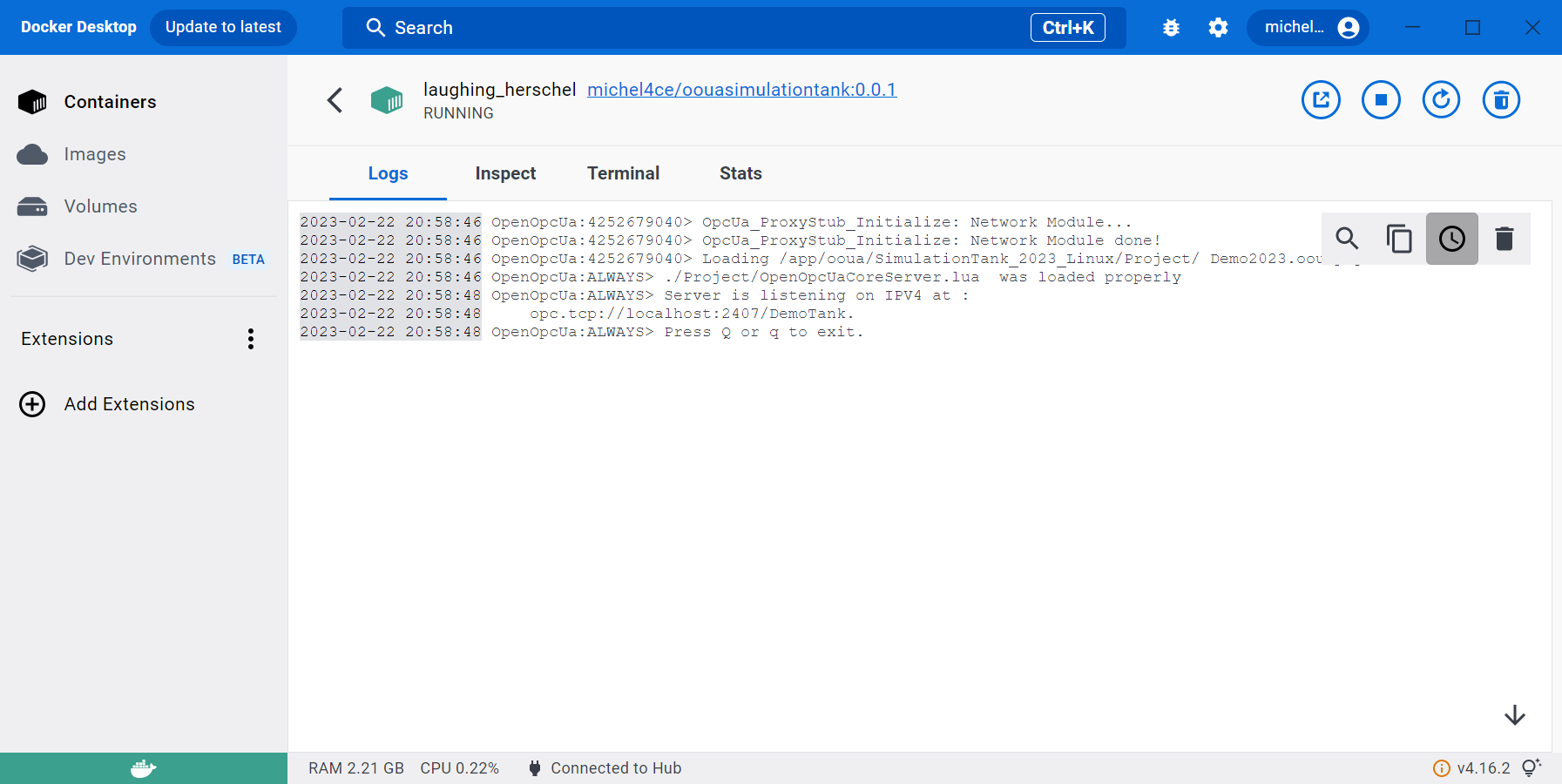Click Update to latest button

223,28
